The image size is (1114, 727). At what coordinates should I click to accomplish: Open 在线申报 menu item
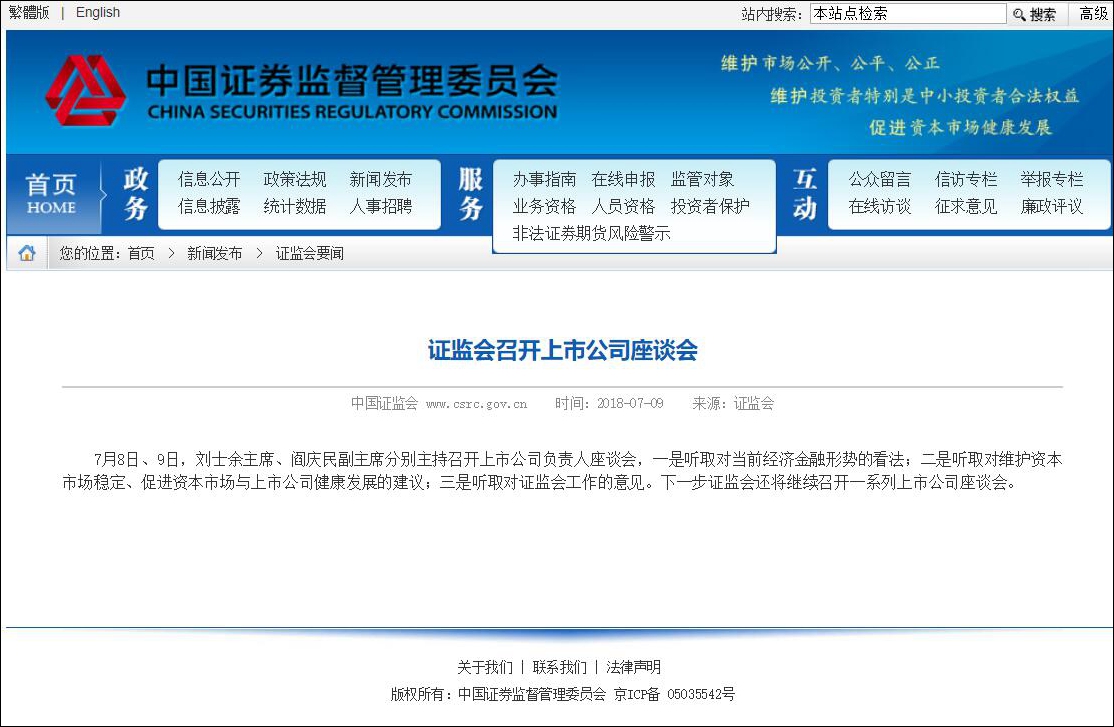[623, 179]
